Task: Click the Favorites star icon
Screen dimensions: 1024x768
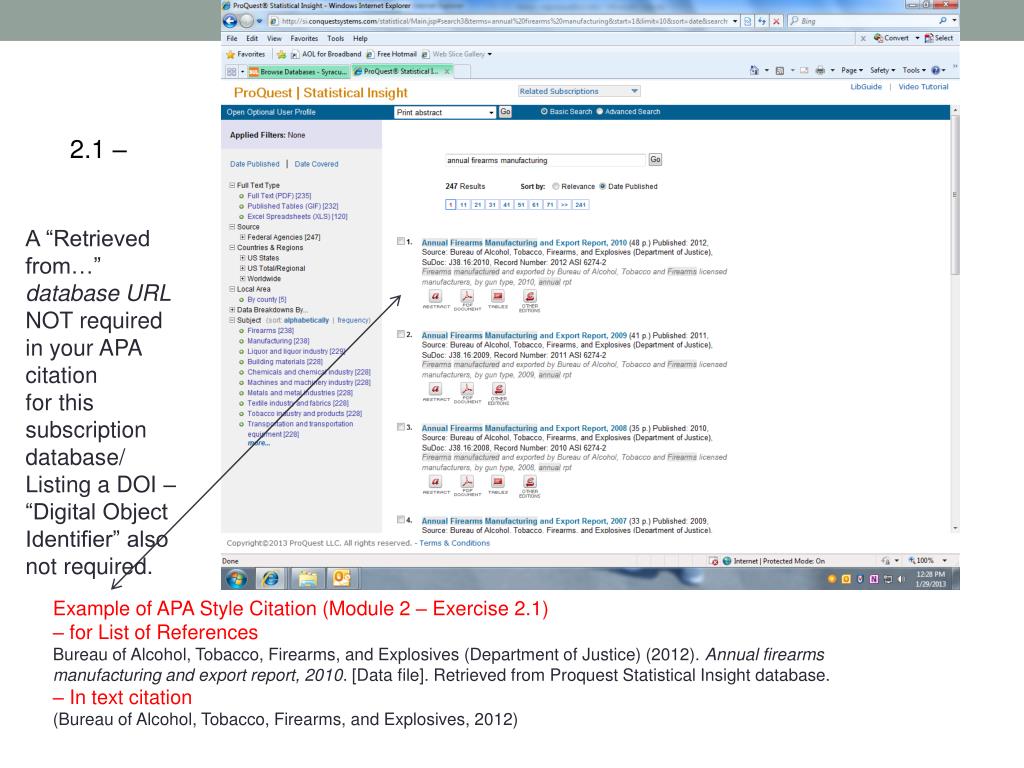Action: (x=231, y=54)
